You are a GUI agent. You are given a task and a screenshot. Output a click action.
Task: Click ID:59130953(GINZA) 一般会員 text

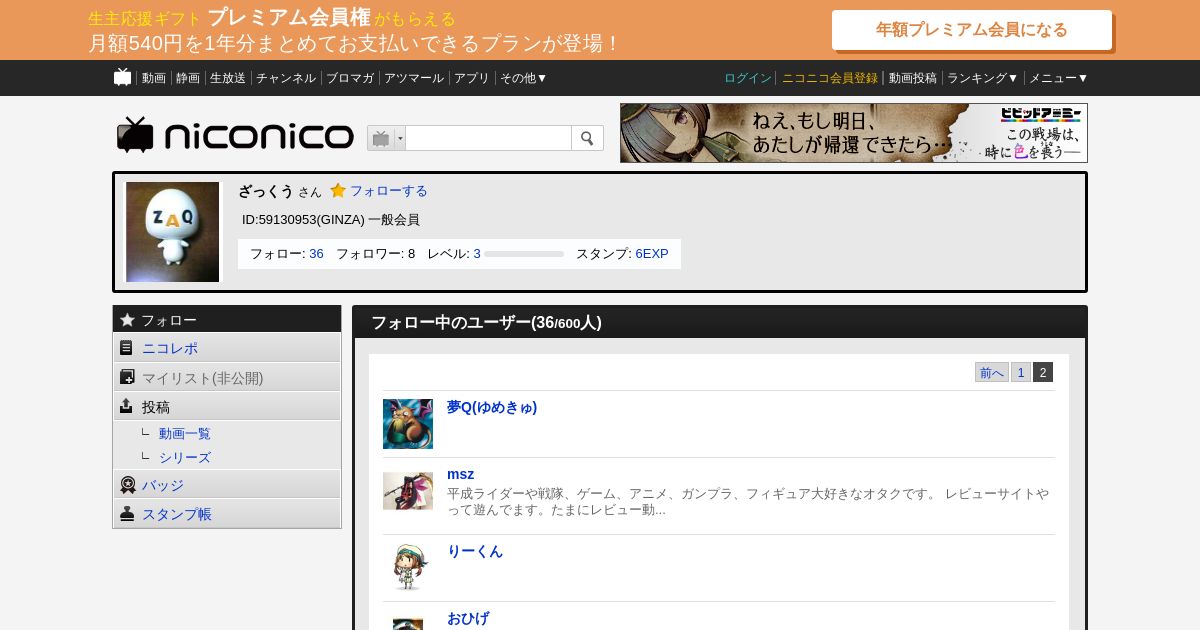331,219
